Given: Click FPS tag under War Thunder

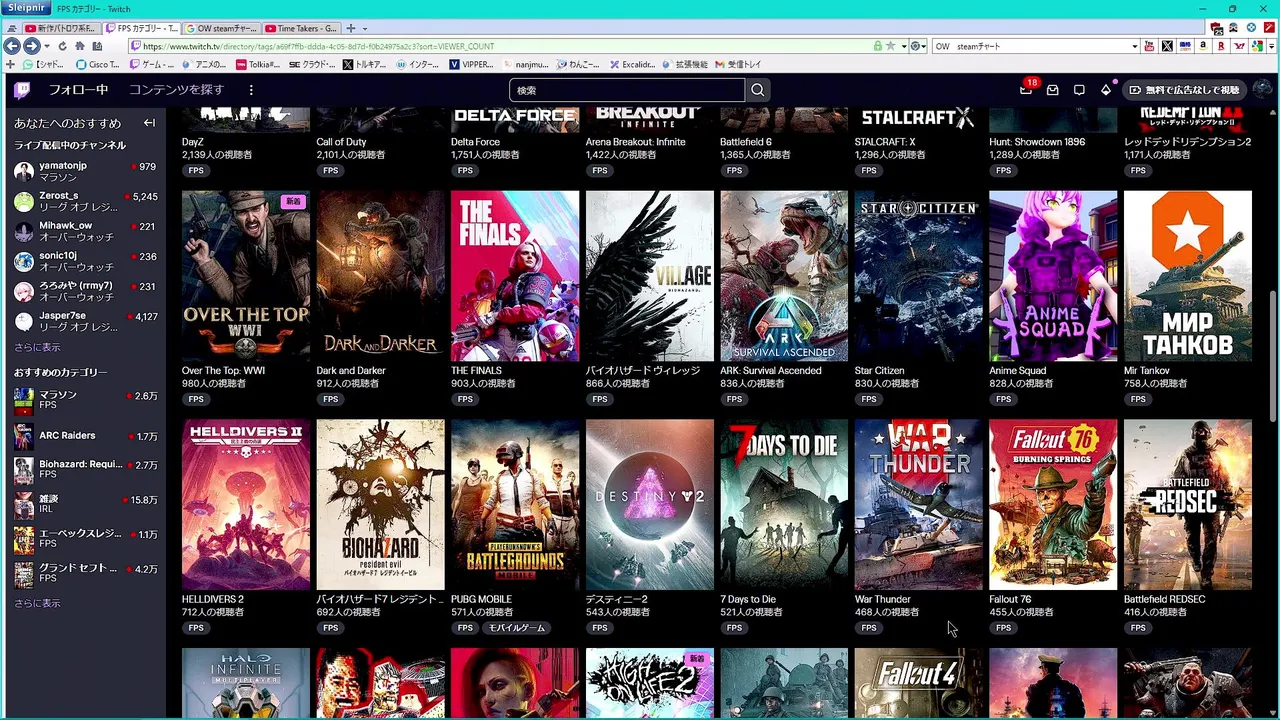Looking at the screenshot, I should click(869, 628).
